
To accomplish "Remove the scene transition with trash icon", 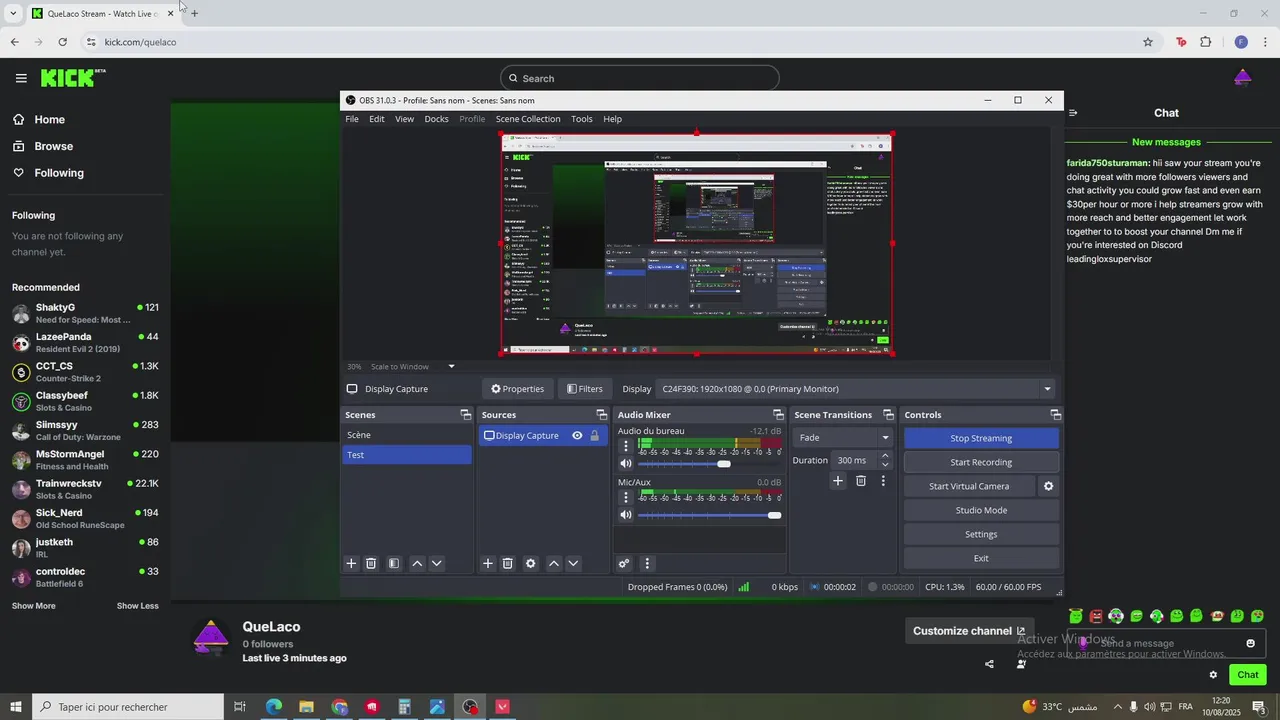I will [x=861, y=481].
